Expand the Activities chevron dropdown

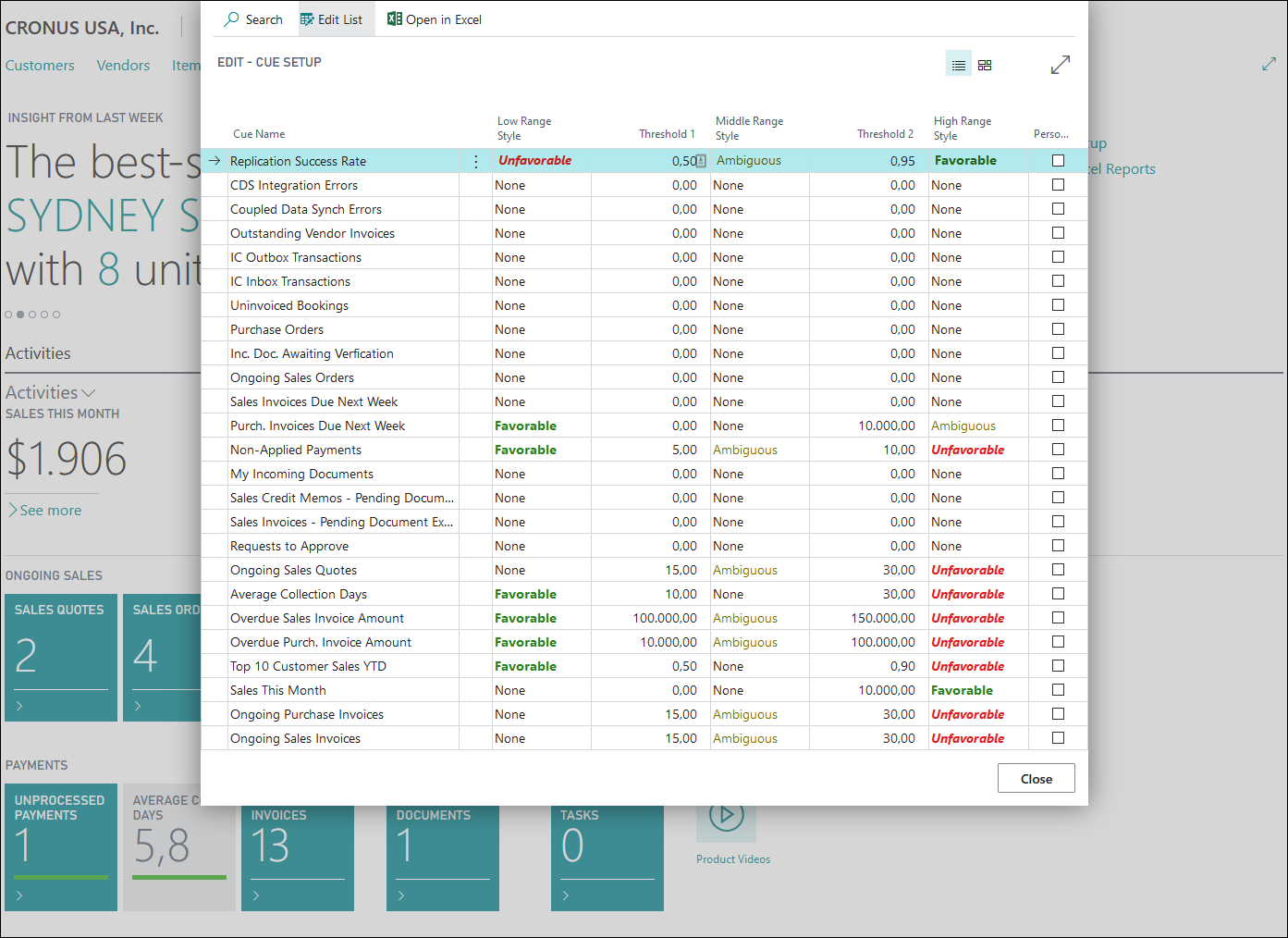point(89,393)
